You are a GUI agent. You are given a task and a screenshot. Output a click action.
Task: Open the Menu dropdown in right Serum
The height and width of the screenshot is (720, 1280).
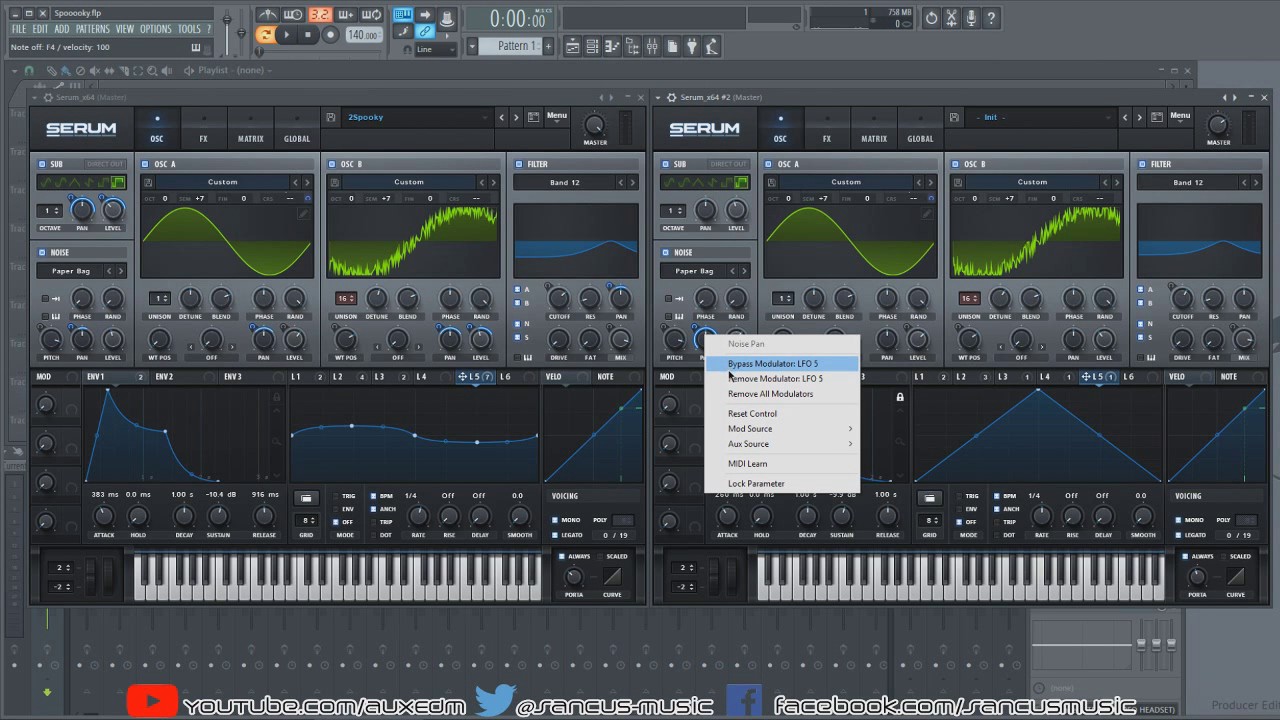point(1180,116)
